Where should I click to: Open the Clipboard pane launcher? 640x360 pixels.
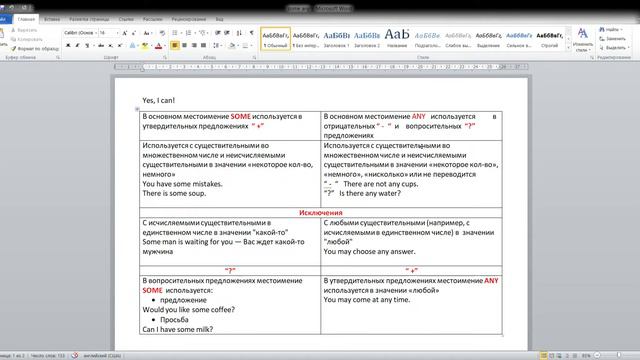pos(58,58)
